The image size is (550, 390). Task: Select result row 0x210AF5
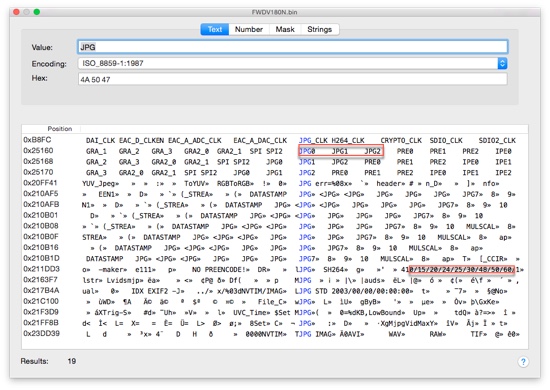click(275, 194)
